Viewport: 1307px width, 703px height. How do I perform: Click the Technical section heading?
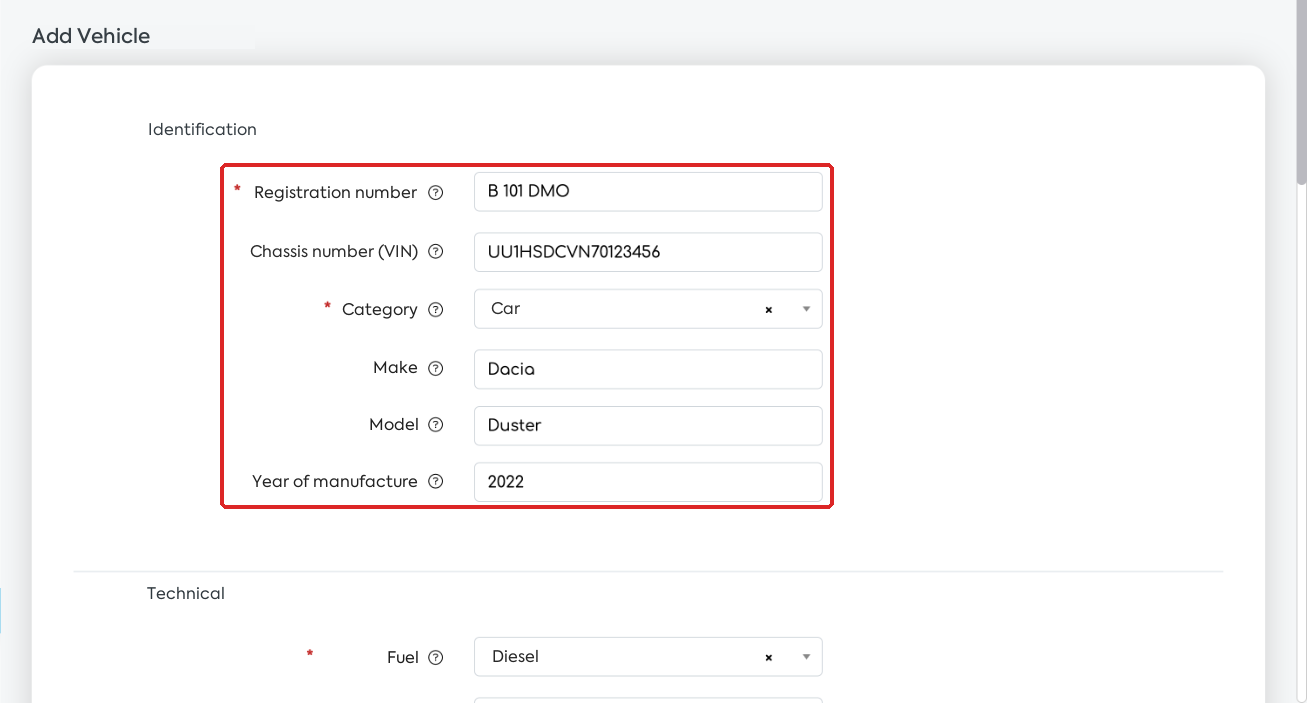[186, 593]
